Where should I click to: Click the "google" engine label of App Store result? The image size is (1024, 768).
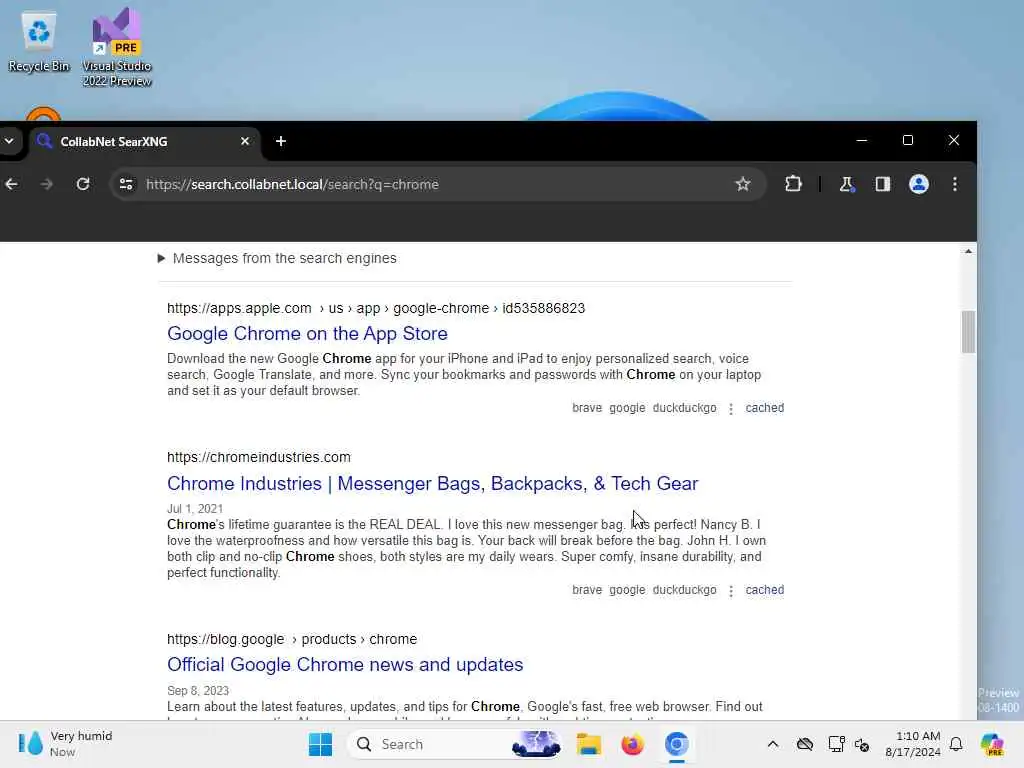point(627,408)
